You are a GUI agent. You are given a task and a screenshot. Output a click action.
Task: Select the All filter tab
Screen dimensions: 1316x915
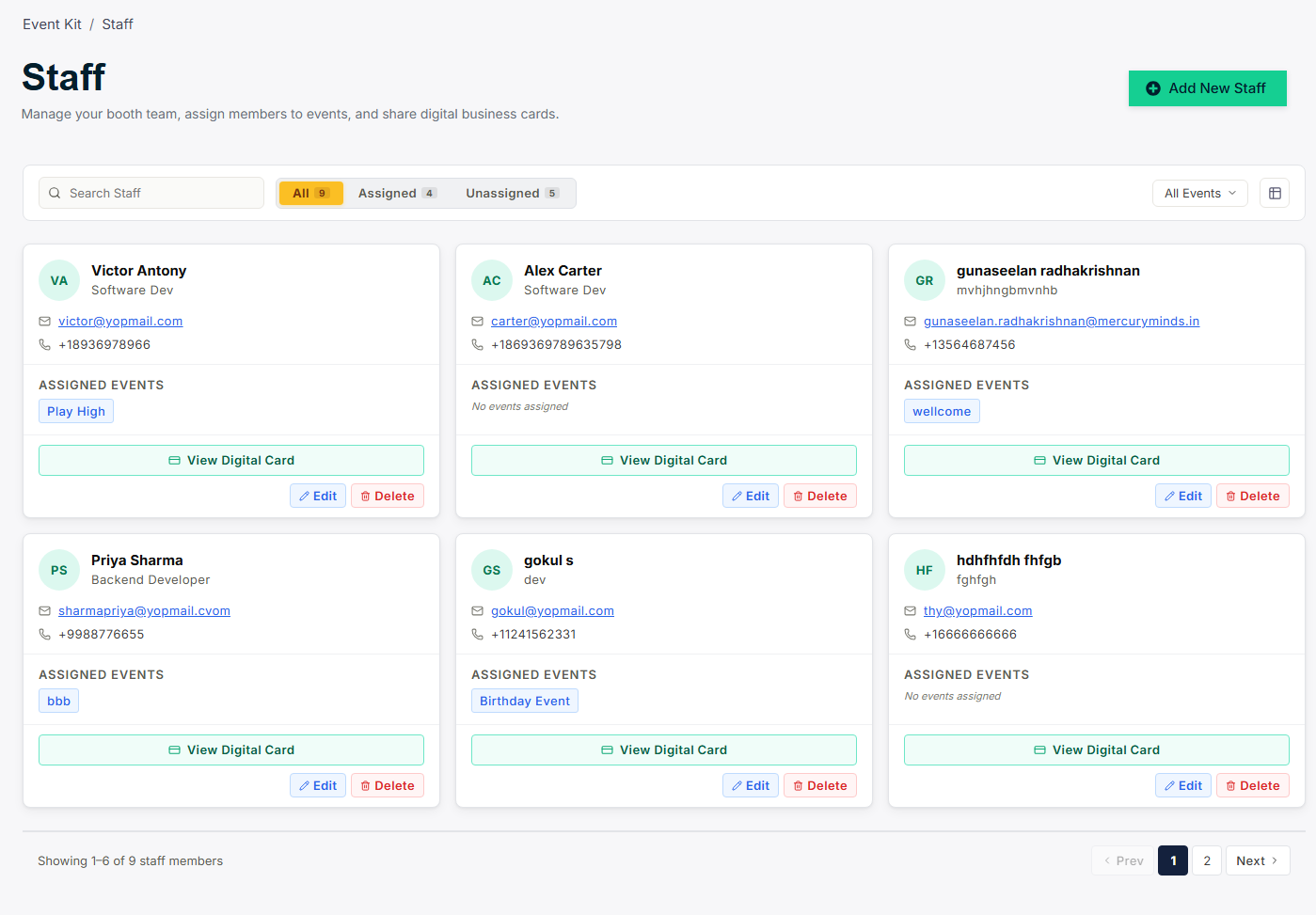(310, 193)
